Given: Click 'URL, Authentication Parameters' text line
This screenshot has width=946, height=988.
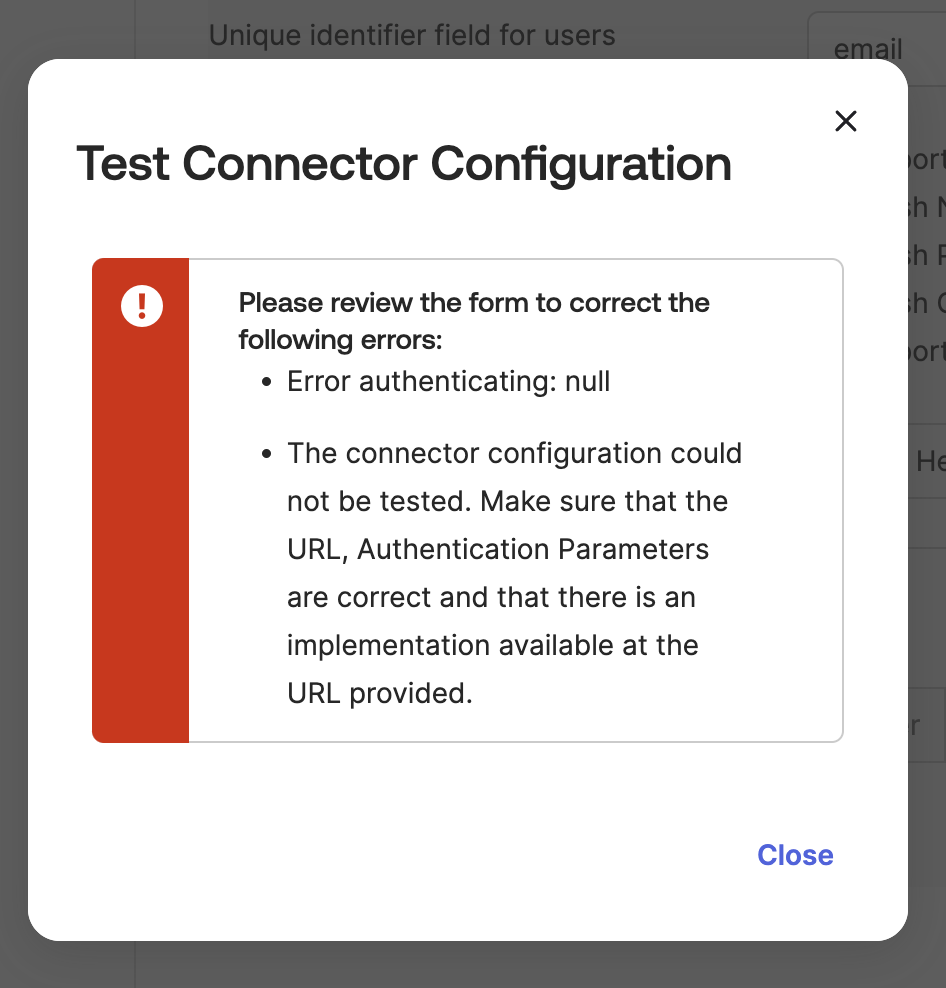Looking at the screenshot, I should click(497, 549).
